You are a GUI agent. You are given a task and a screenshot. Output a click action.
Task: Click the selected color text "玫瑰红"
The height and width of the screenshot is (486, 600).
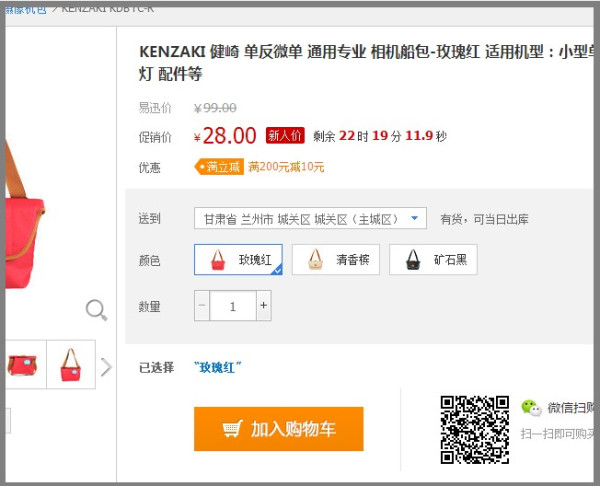218,367
